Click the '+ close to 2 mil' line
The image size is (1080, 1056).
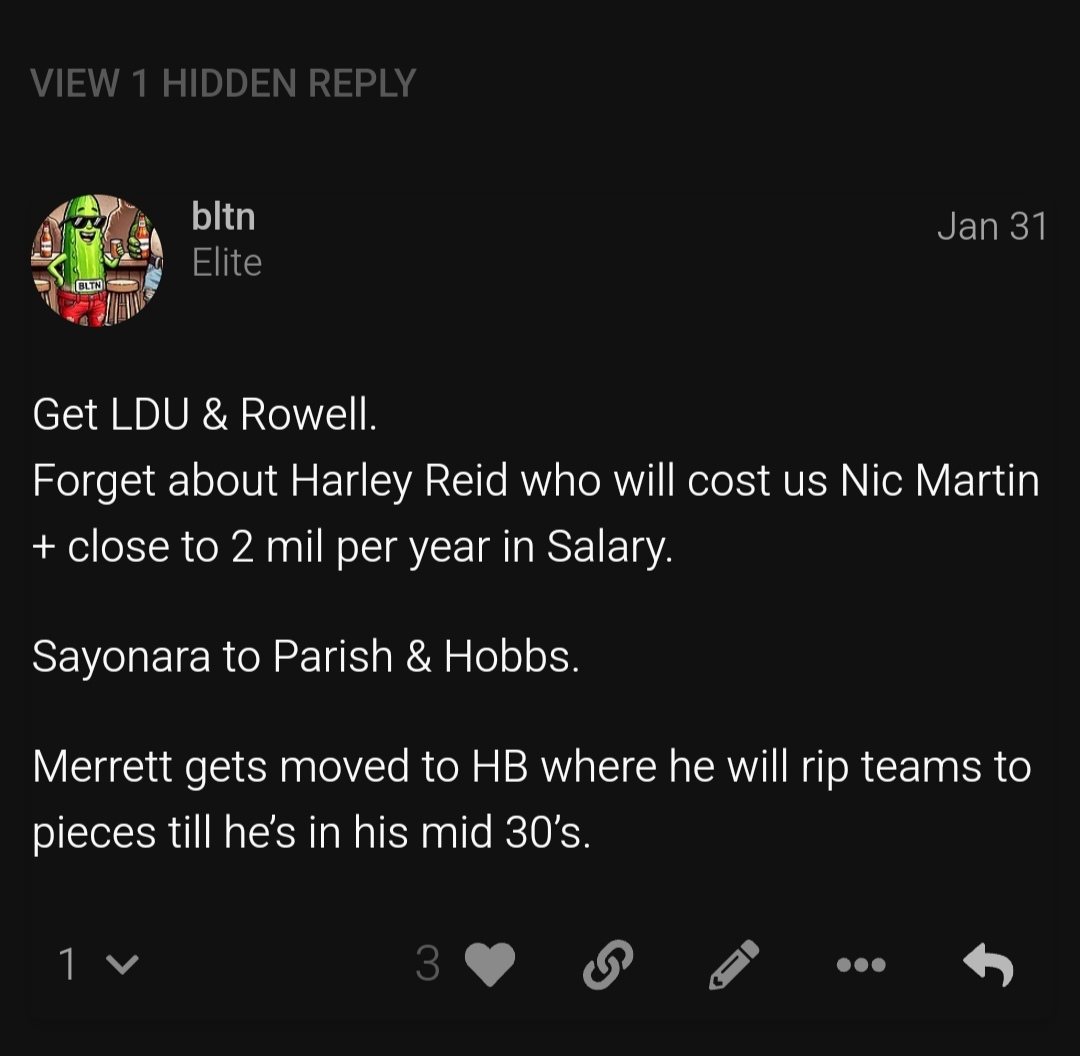(352, 548)
